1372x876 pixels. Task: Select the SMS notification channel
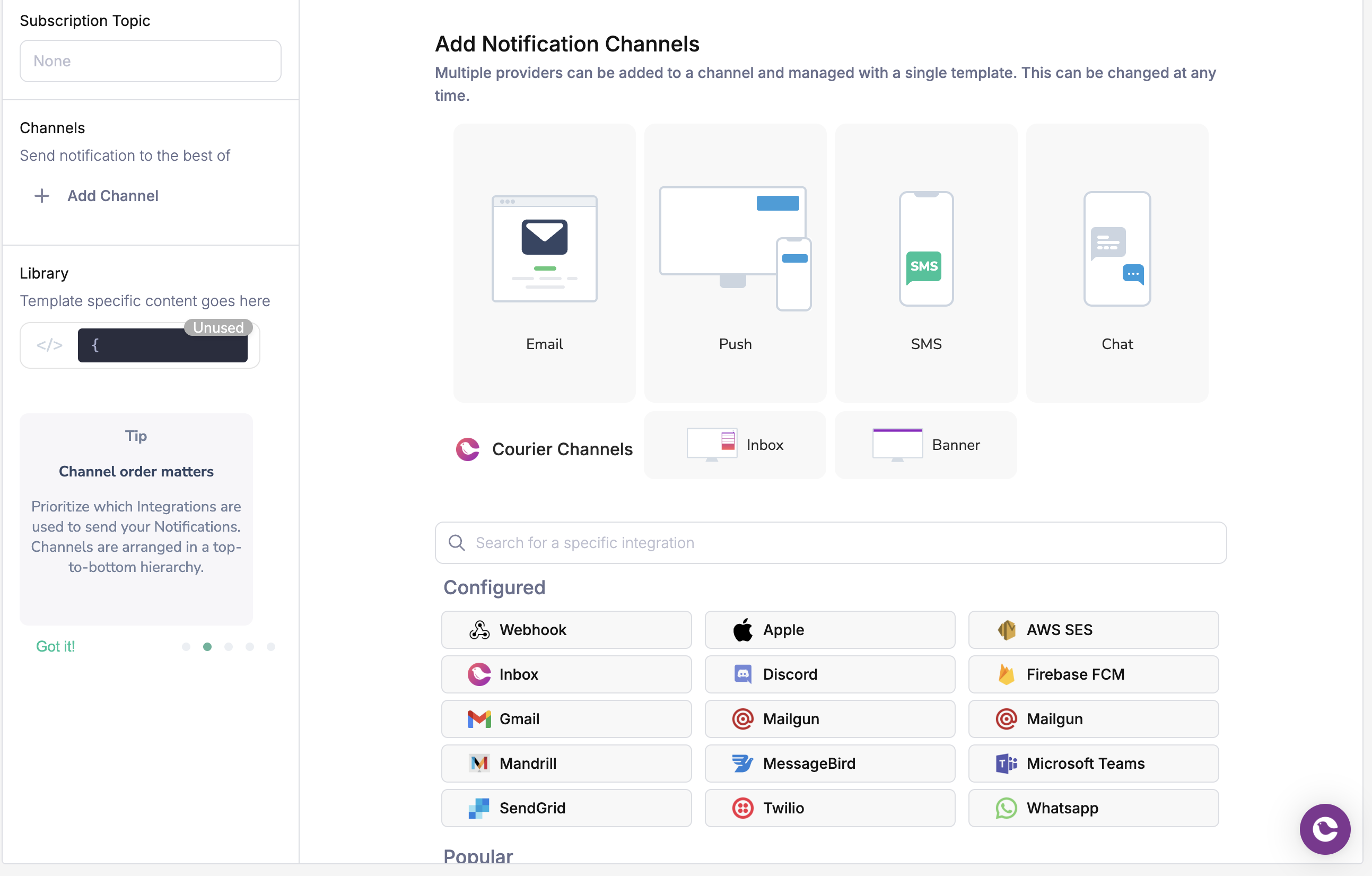[x=925, y=262]
